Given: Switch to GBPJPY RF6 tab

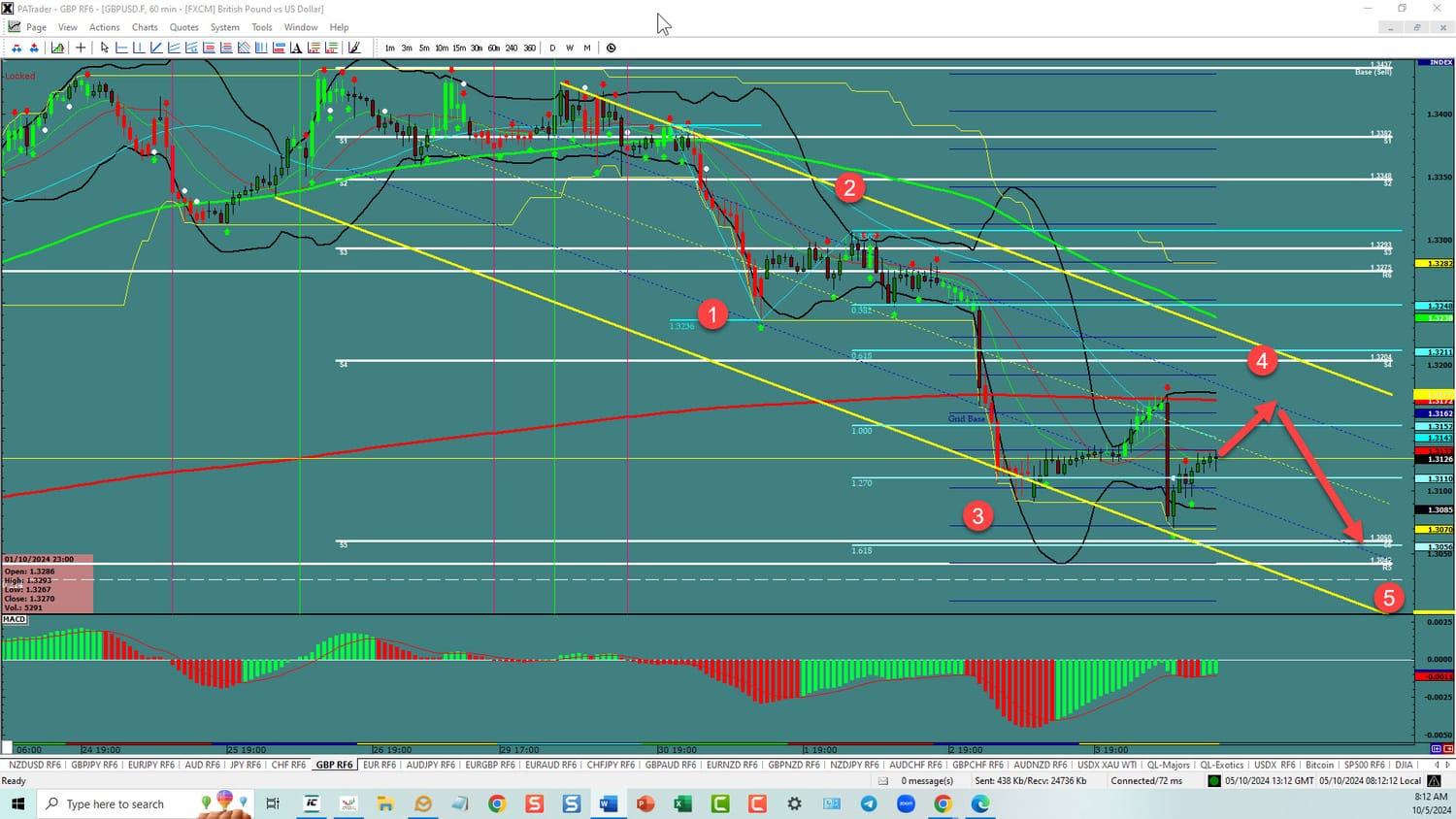Looking at the screenshot, I should click(x=94, y=765).
